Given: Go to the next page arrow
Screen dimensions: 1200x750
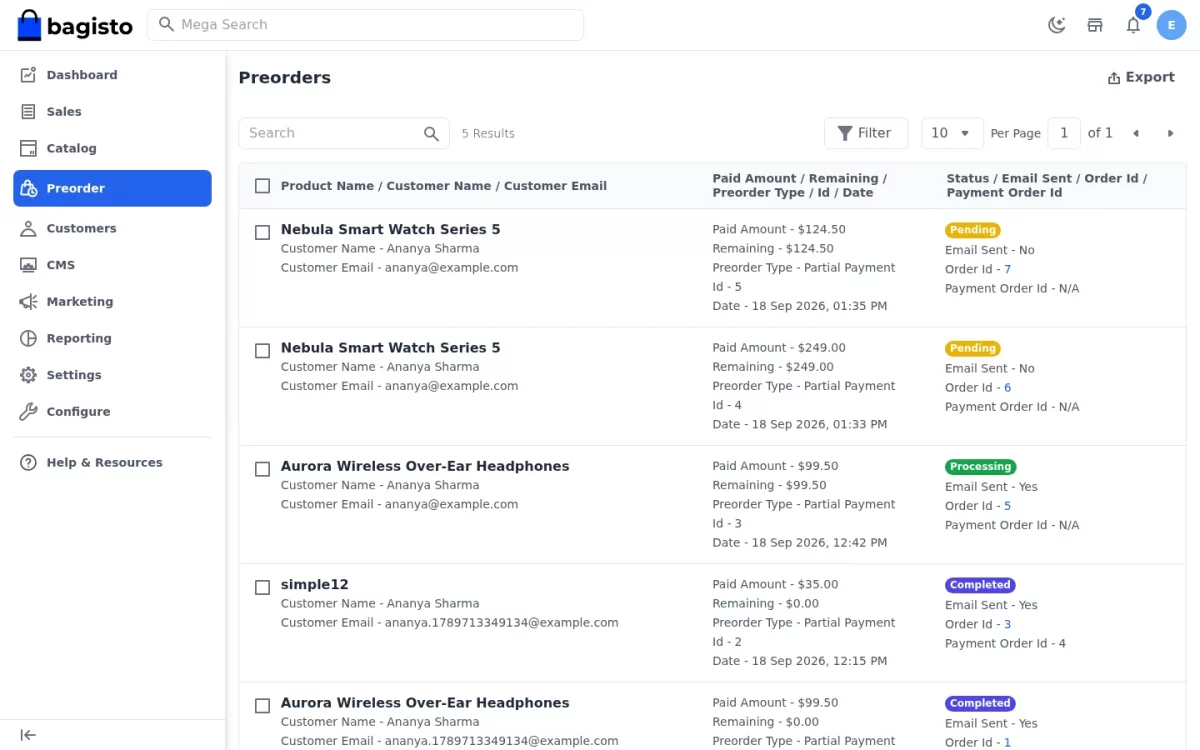Looking at the screenshot, I should tap(1170, 133).
